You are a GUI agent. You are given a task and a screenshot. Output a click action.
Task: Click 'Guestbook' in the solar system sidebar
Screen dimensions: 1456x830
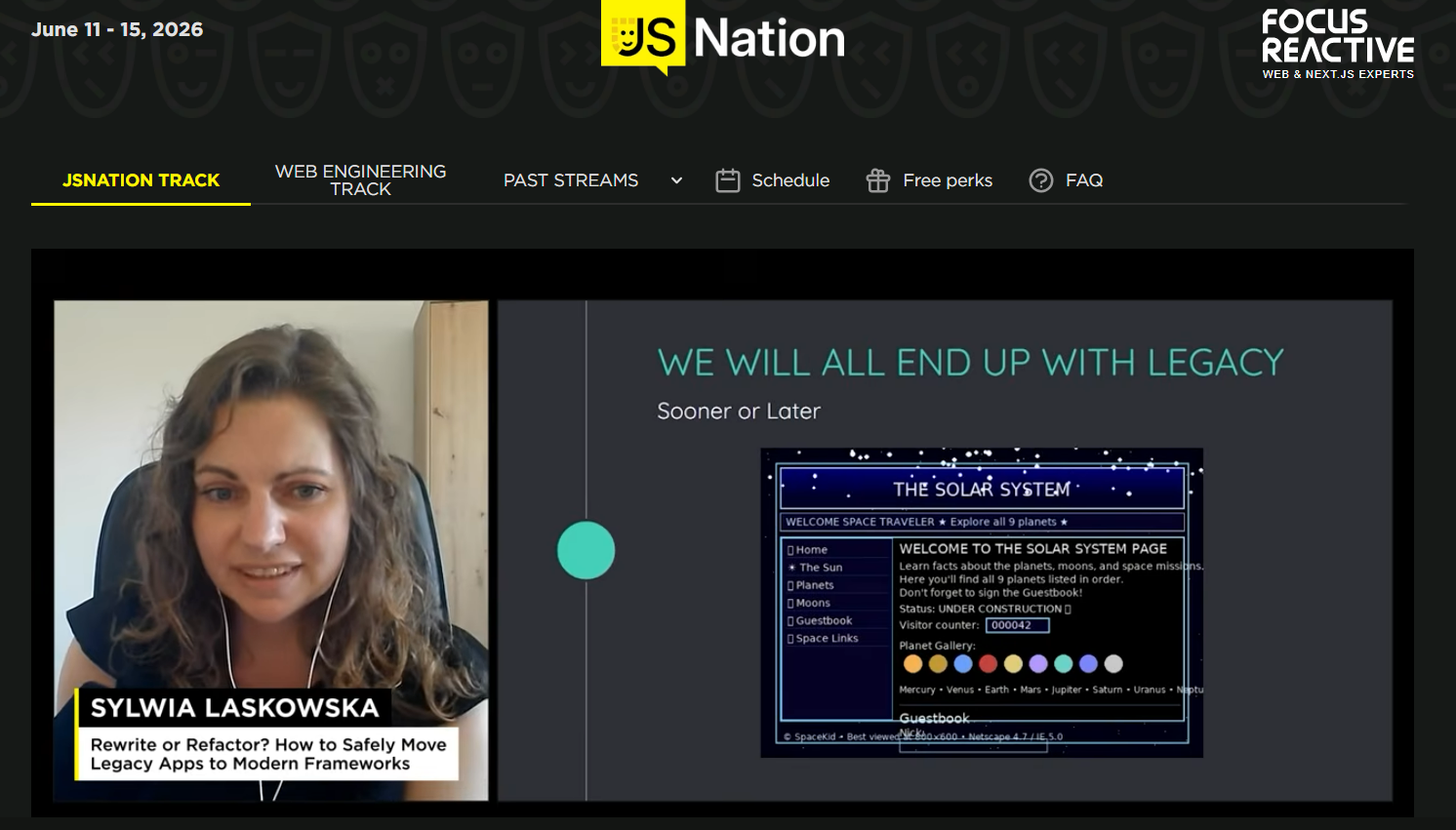pyautogui.click(x=824, y=620)
